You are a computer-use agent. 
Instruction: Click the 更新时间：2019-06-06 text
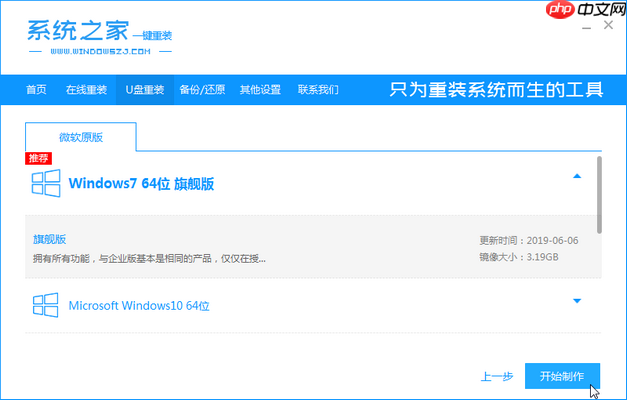tap(529, 240)
